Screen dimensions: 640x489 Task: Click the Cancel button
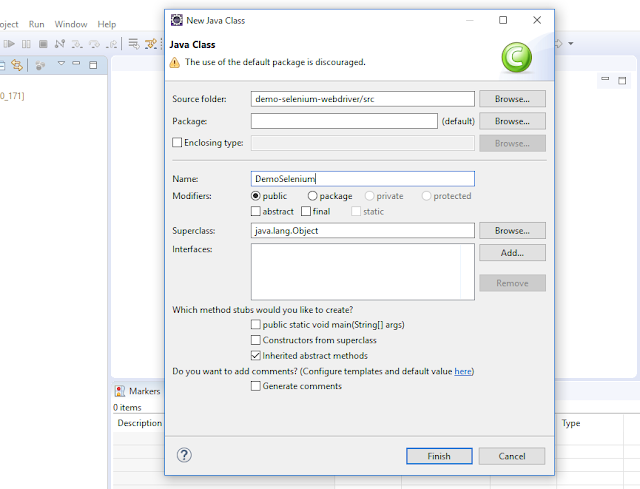tap(512, 456)
